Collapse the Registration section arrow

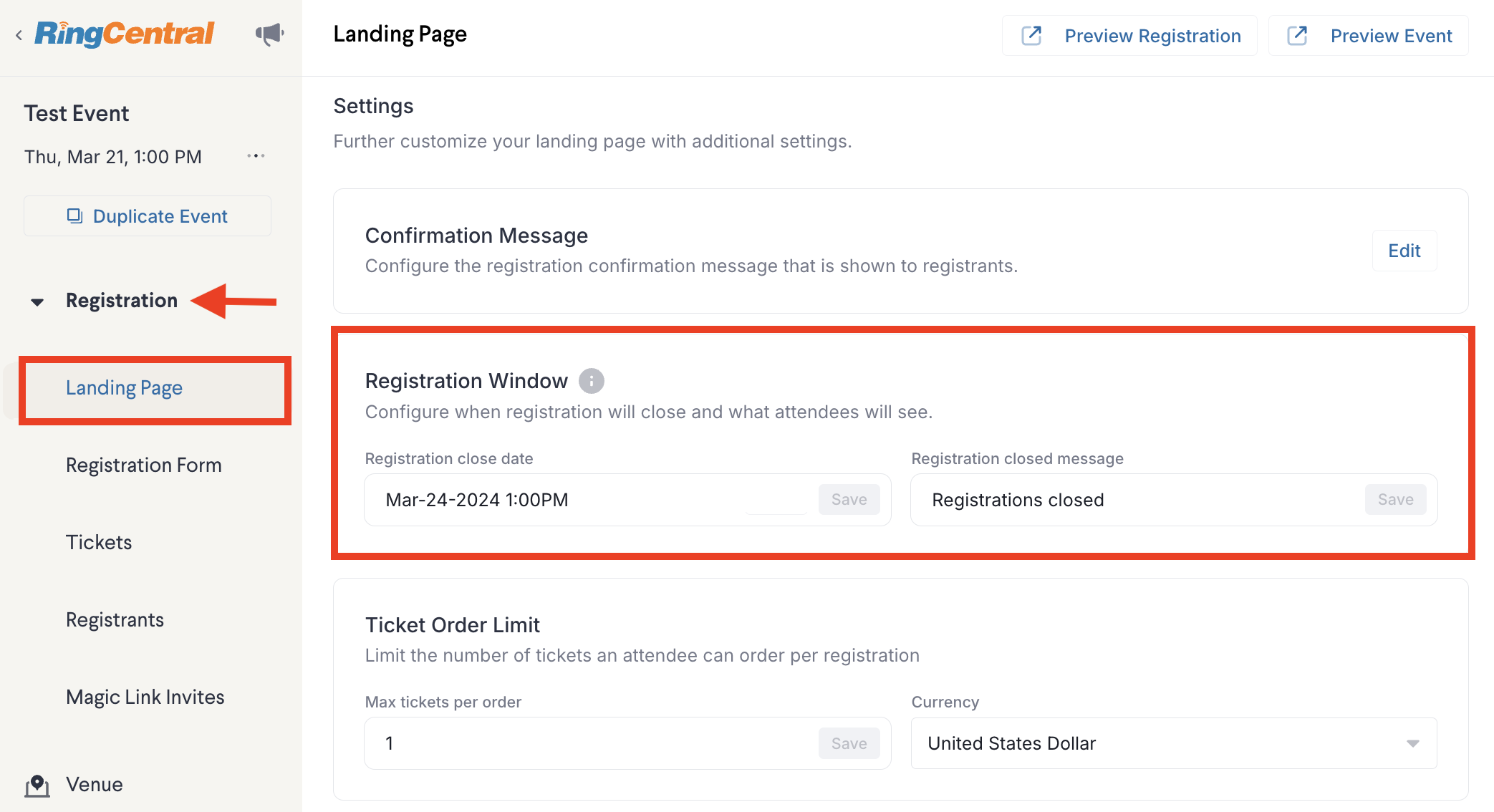pyautogui.click(x=37, y=301)
